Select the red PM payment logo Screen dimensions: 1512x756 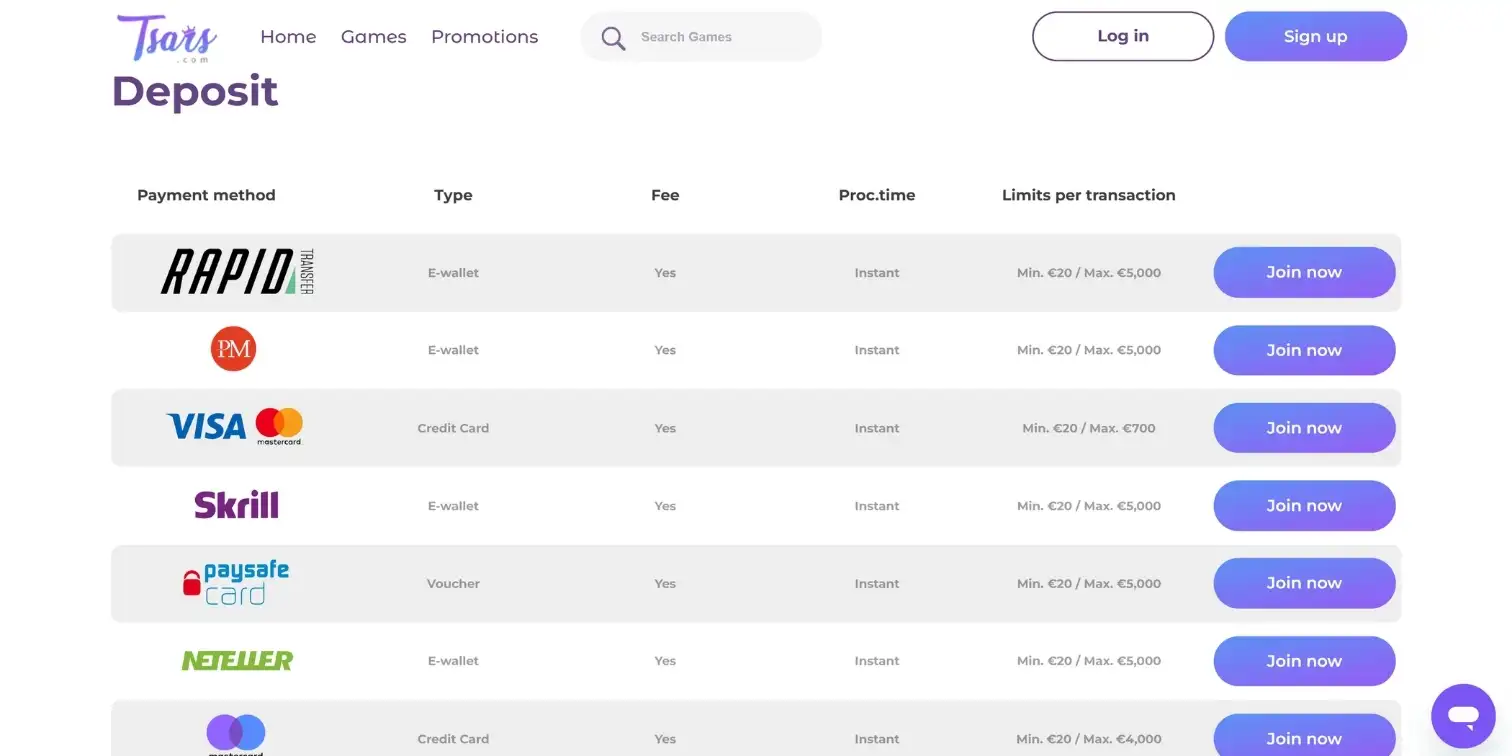tap(233, 350)
